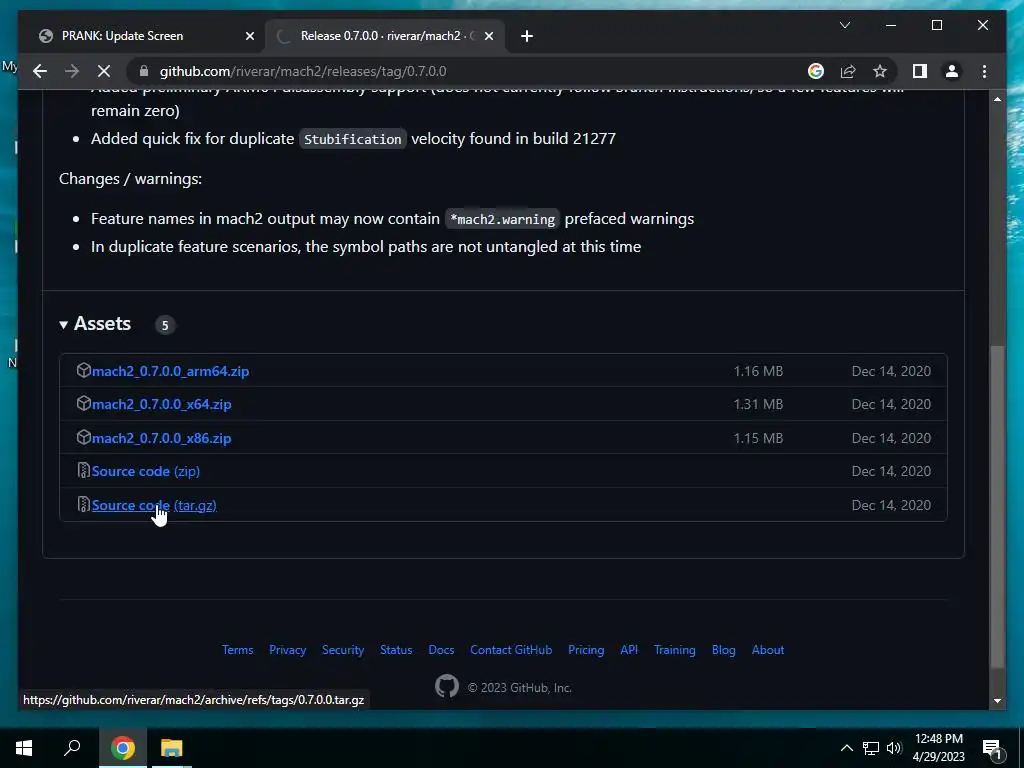This screenshot has width=1024, height=768.
Task: Click the page vertical scrollbar thumb
Action: coord(997,507)
